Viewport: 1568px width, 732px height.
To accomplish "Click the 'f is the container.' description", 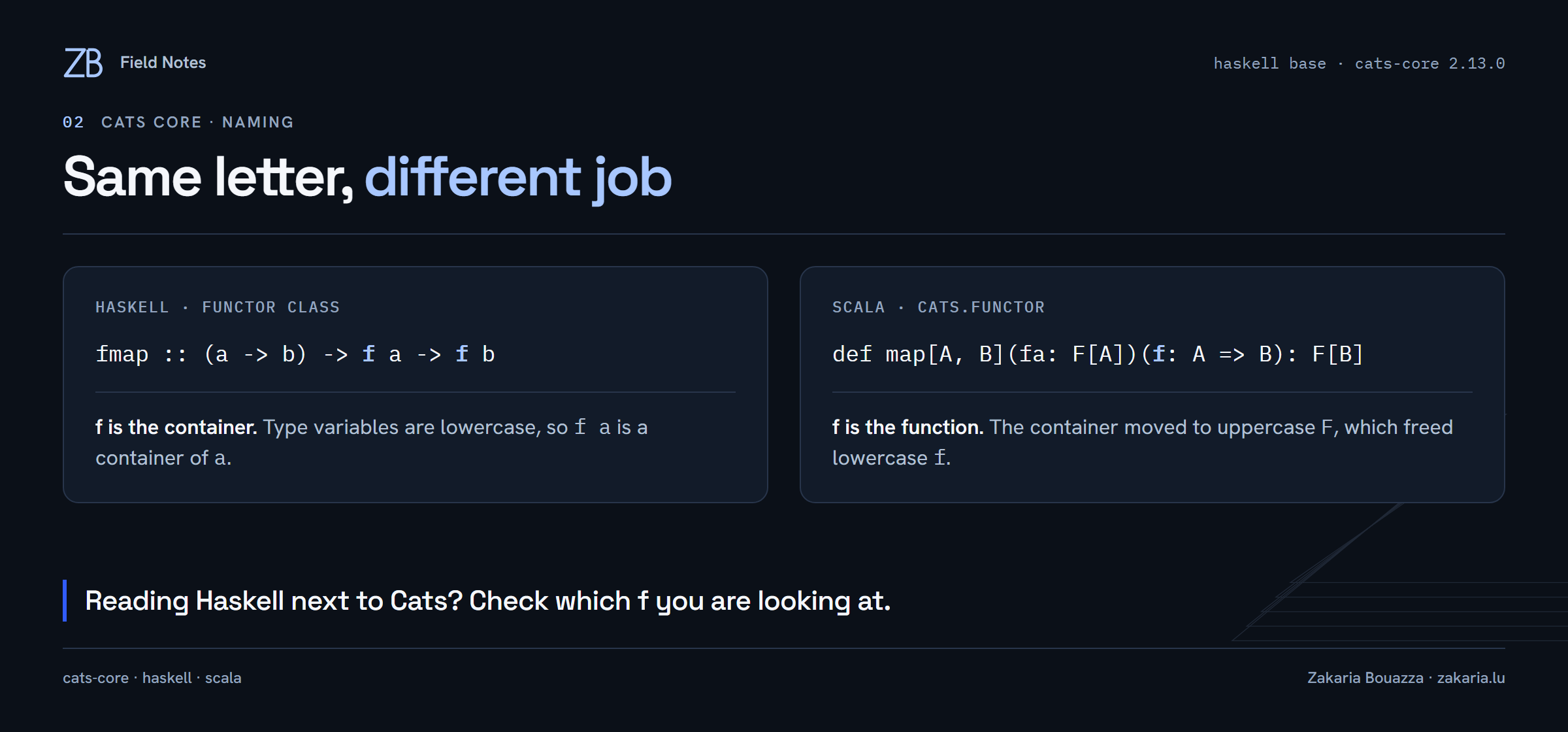I will click(x=372, y=442).
